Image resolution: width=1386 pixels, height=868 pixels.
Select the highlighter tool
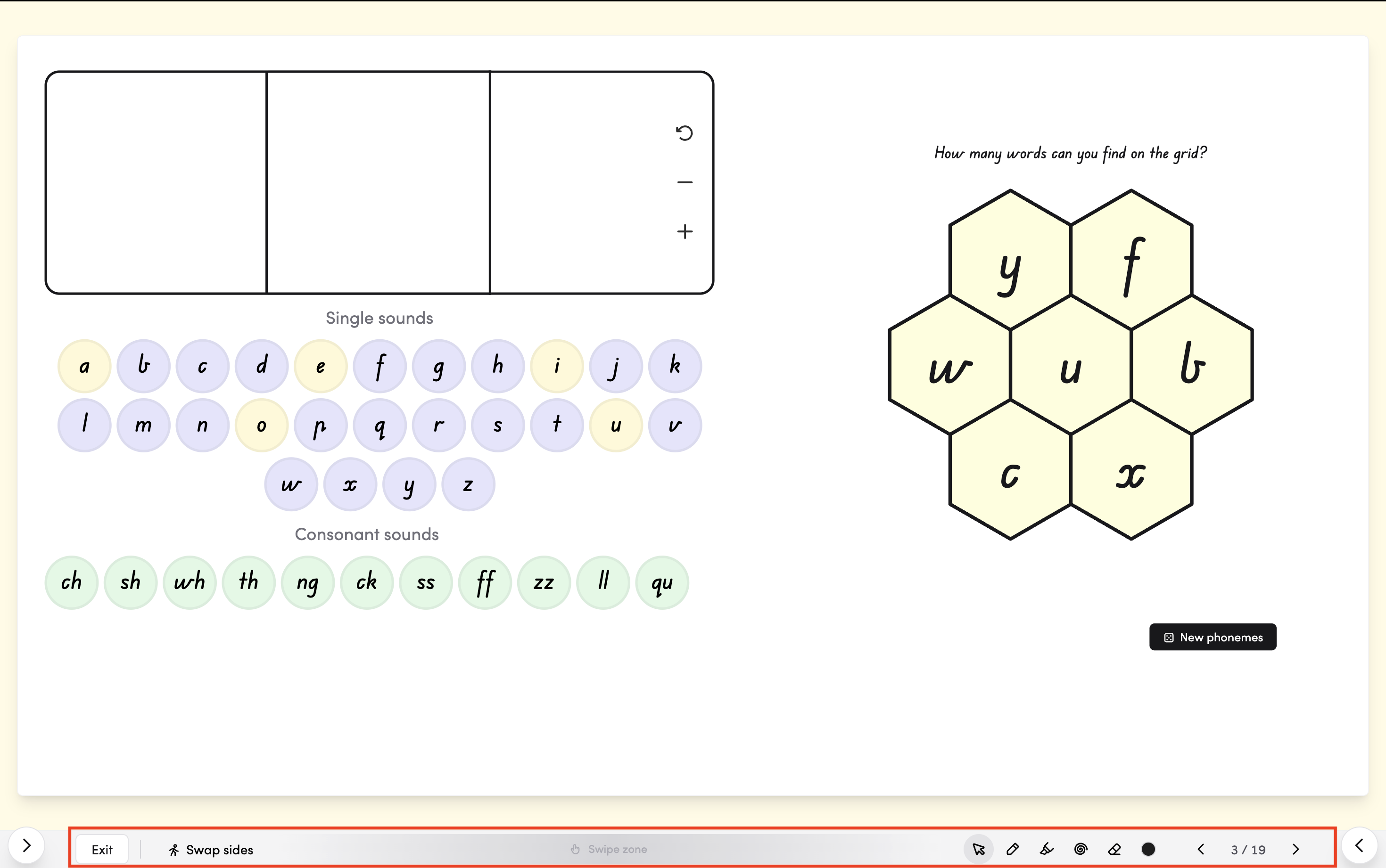click(x=1047, y=849)
